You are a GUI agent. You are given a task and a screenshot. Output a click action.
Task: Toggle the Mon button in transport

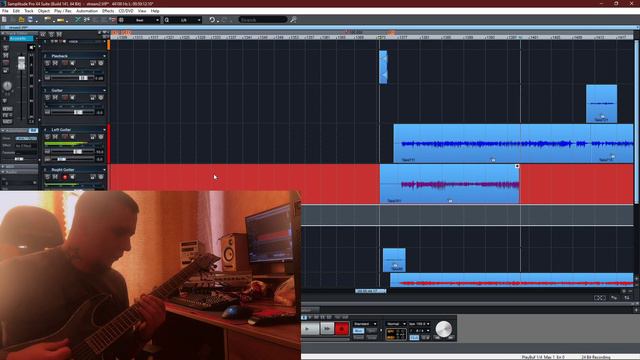click(358, 331)
